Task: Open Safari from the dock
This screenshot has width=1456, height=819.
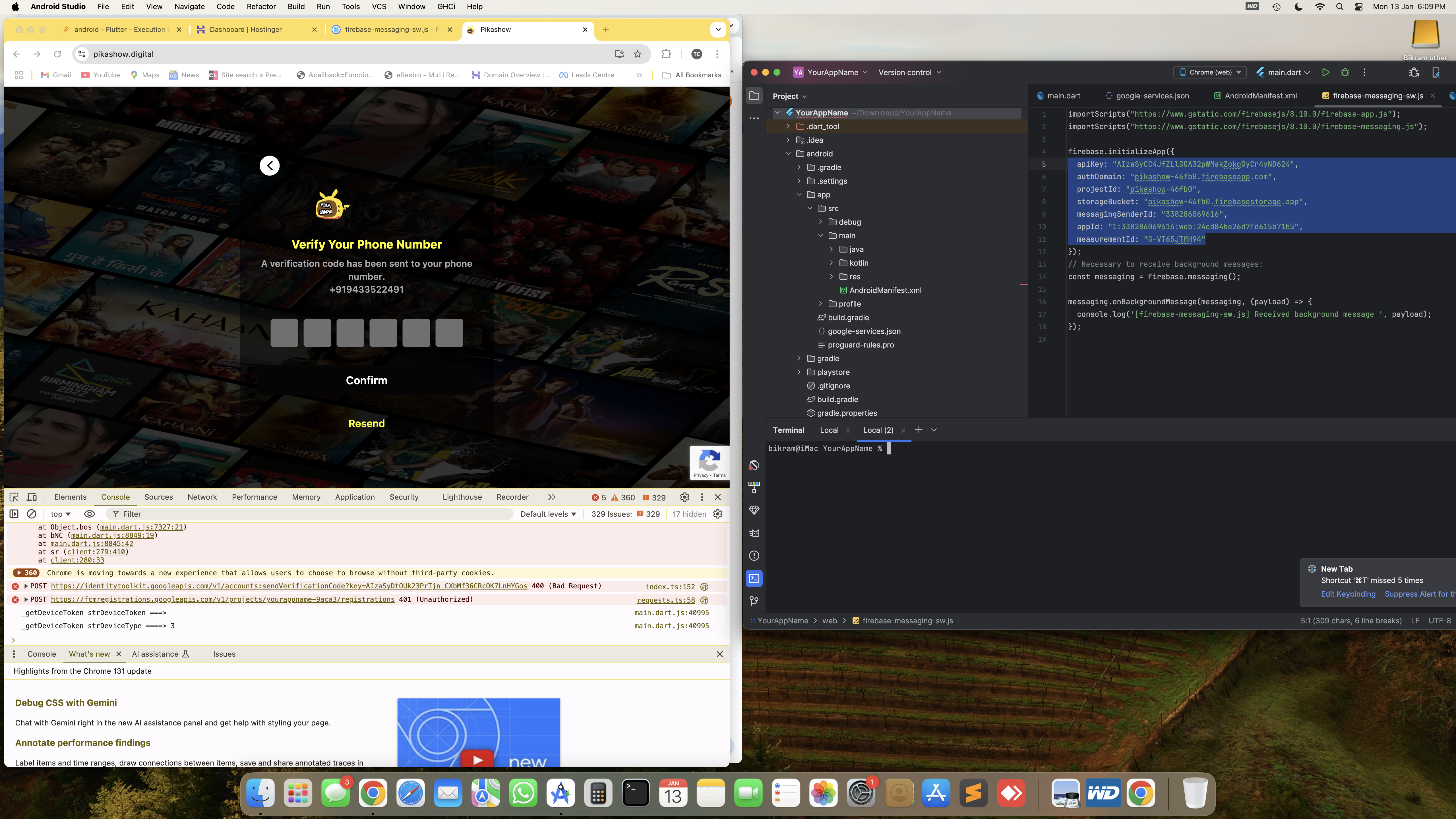Action: click(x=410, y=794)
